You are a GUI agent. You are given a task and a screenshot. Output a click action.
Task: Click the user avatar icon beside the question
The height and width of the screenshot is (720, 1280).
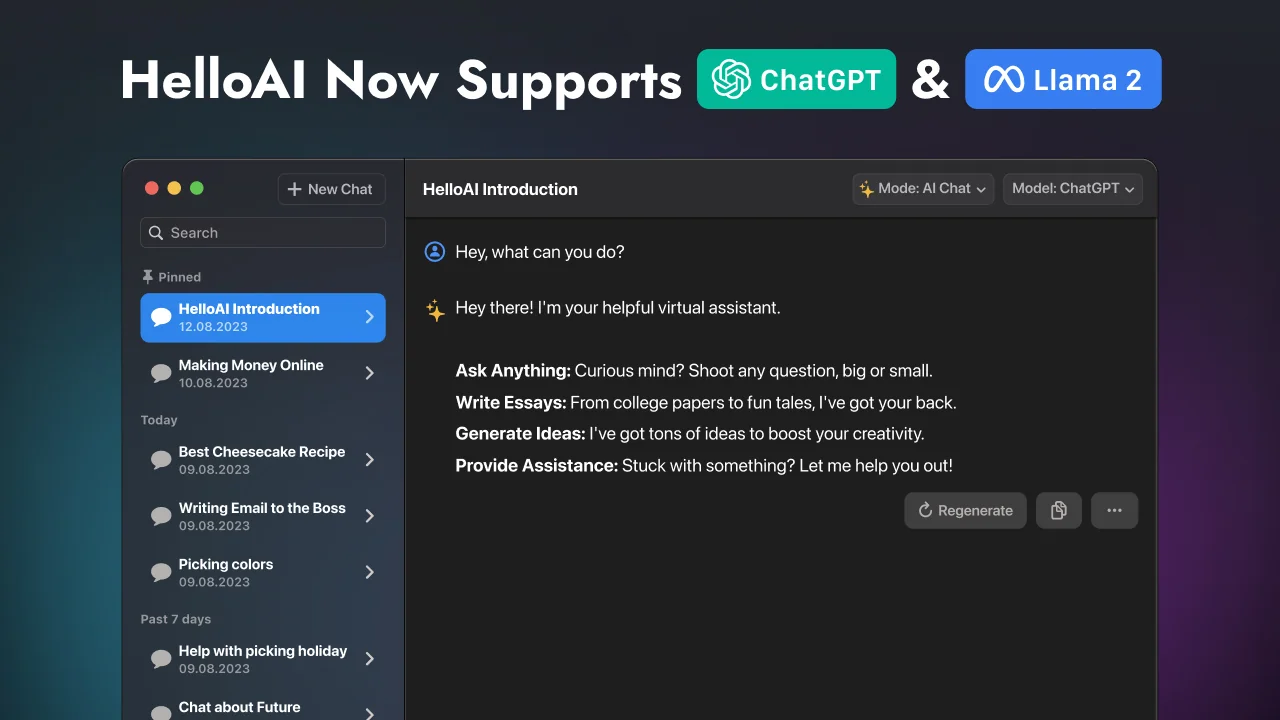[434, 252]
